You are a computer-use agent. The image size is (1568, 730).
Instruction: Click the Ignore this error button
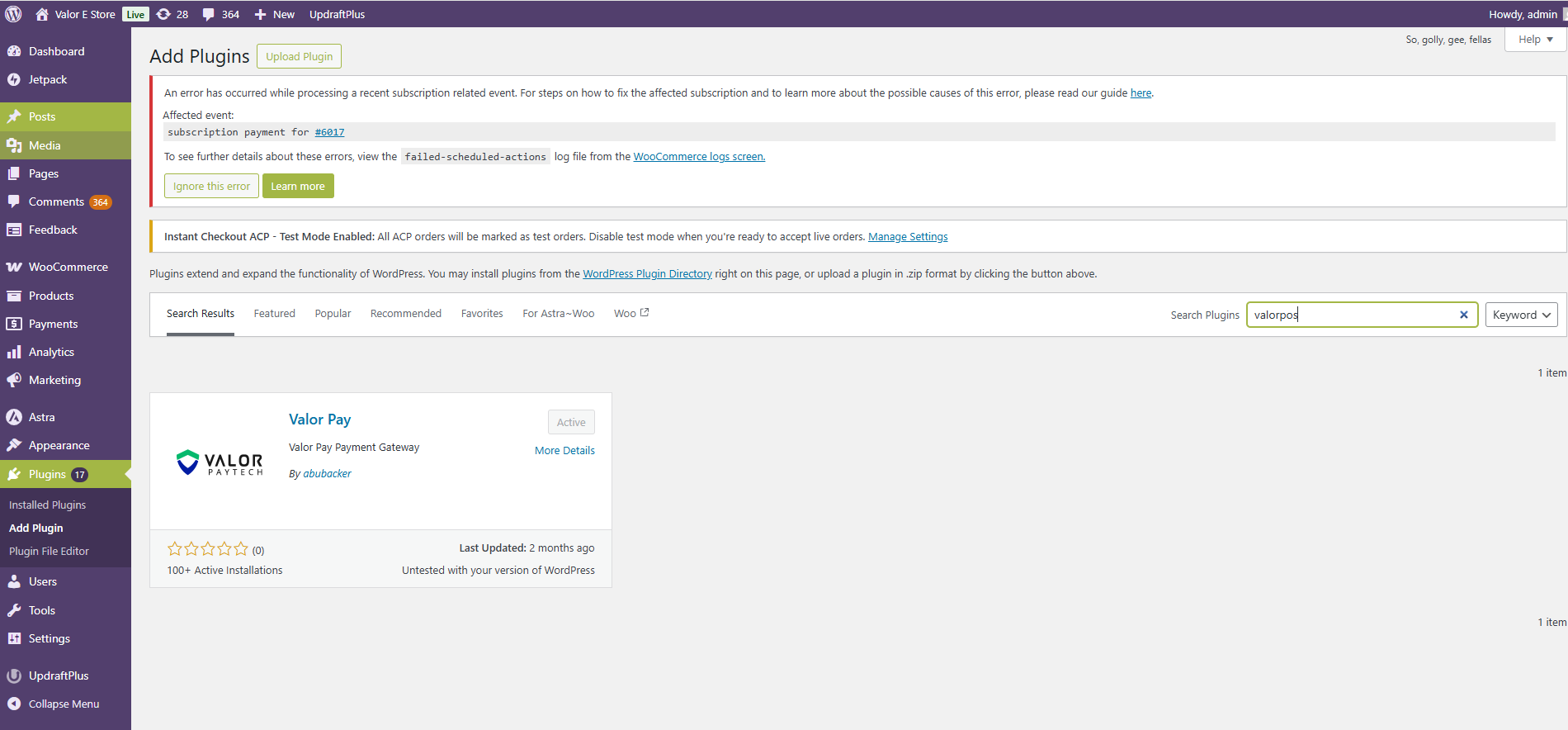(x=211, y=186)
